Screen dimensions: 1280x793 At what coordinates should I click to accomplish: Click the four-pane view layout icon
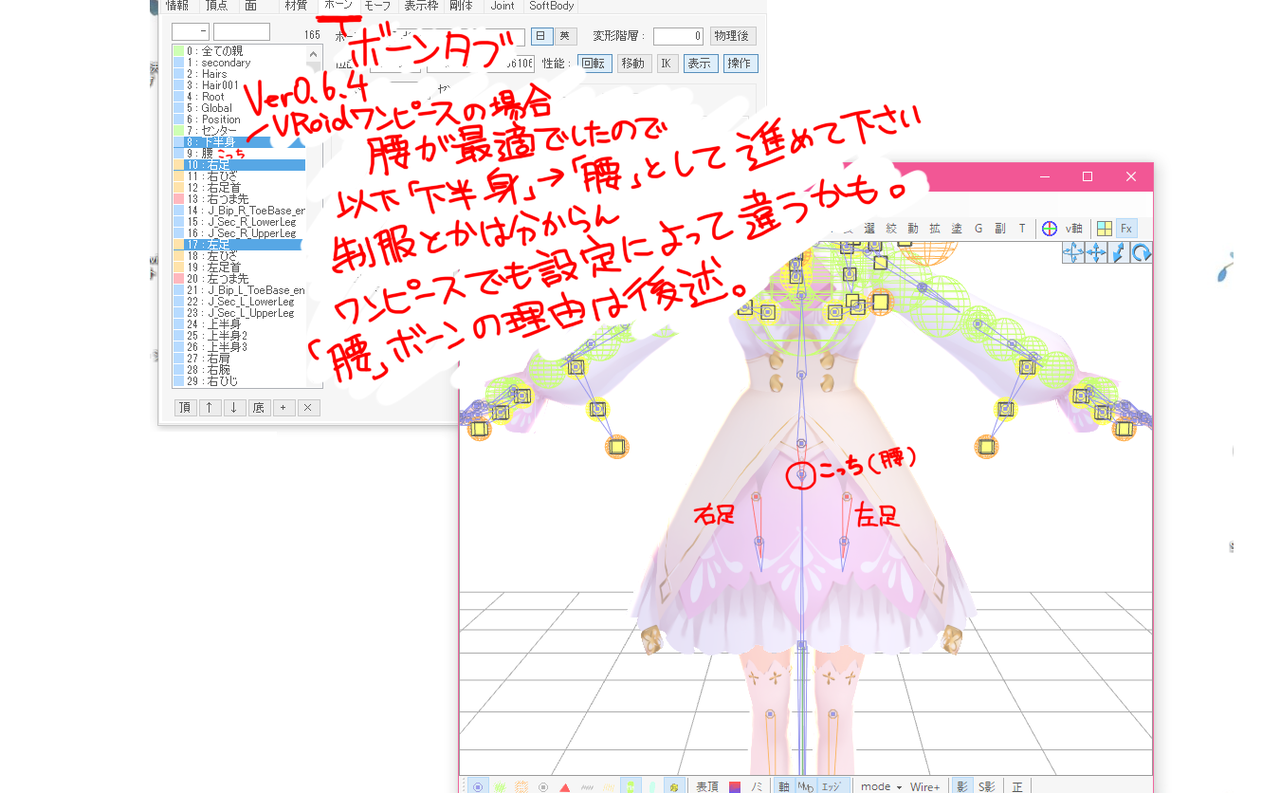click(x=1104, y=228)
